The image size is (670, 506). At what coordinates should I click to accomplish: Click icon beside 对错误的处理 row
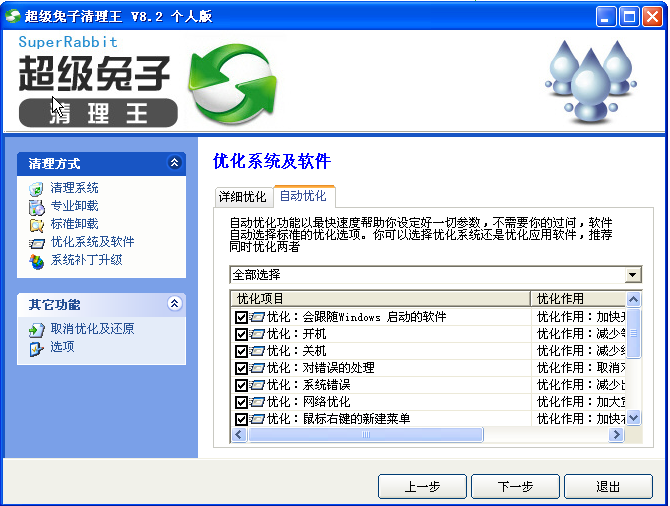coord(257,368)
